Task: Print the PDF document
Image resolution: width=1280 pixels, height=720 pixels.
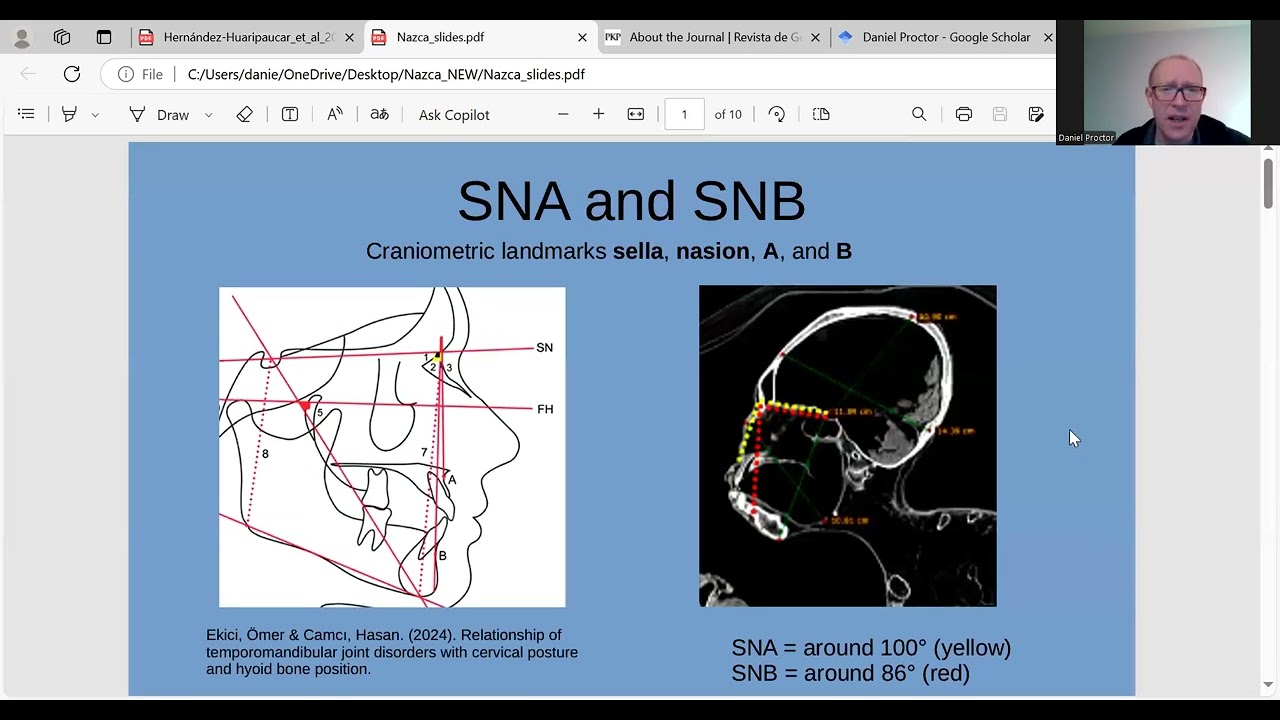Action: pyautogui.click(x=963, y=114)
